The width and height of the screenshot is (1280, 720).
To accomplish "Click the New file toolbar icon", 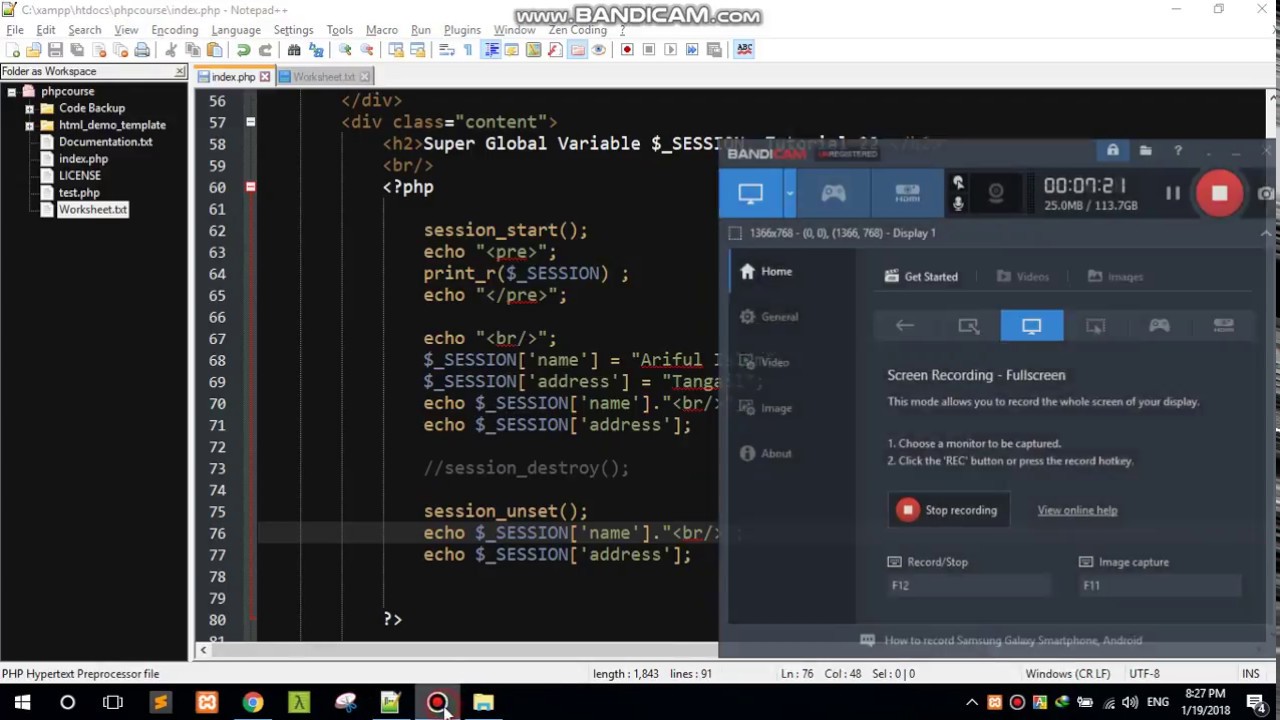I will pyautogui.click(x=12, y=50).
